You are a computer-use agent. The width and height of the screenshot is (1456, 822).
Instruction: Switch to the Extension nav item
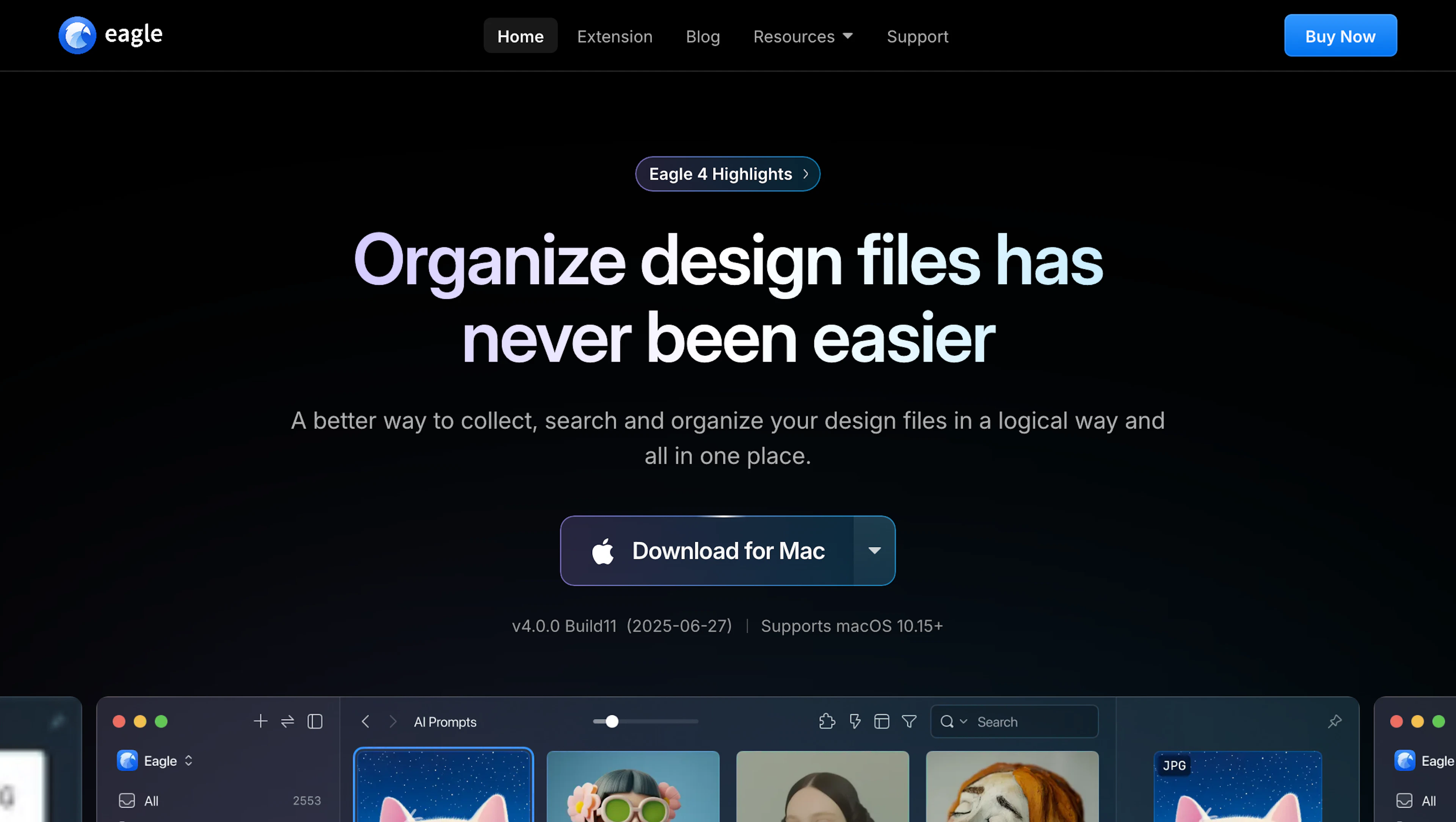click(x=615, y=36)
